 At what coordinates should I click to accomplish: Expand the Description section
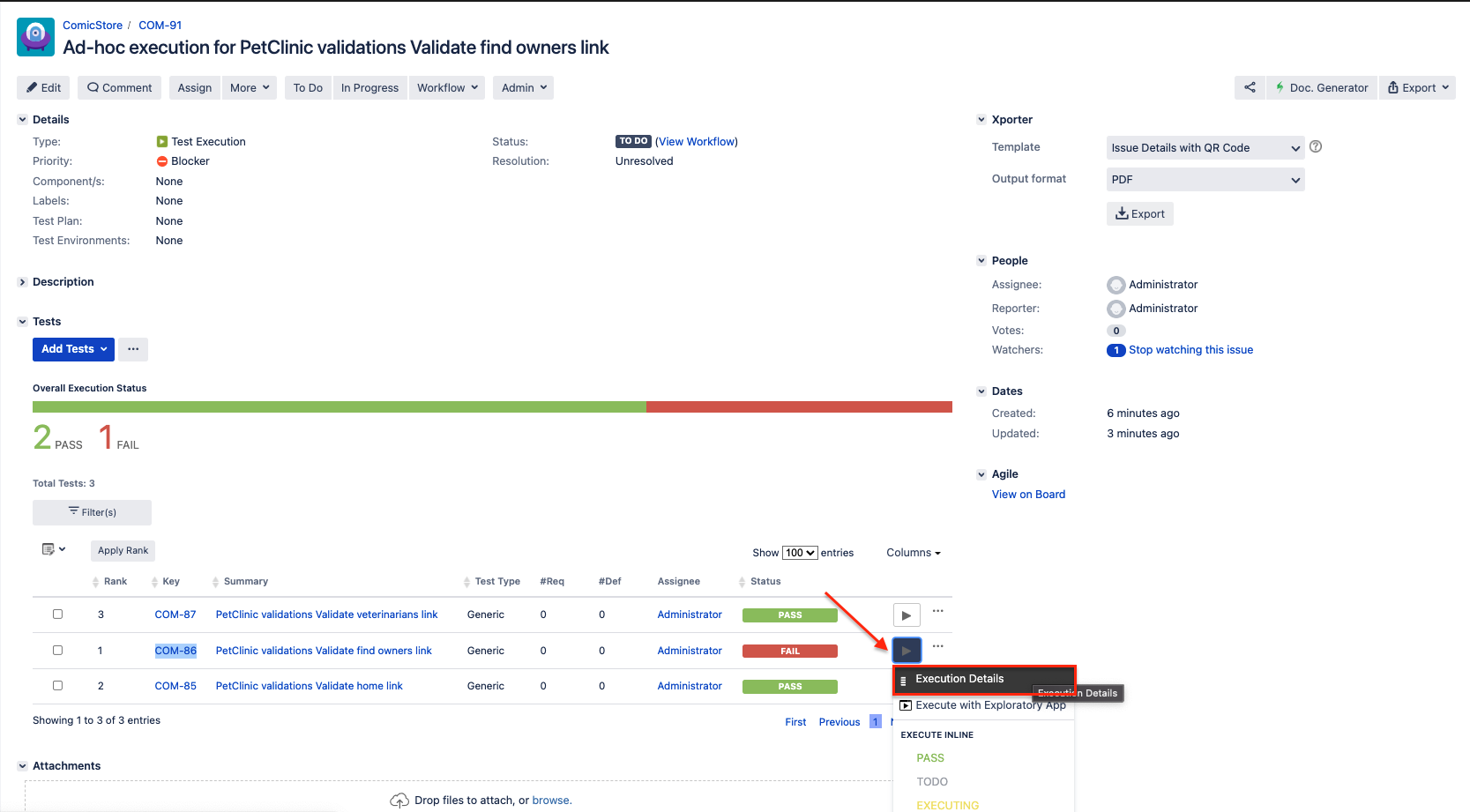pyautogui.click(x=23, y=282)
